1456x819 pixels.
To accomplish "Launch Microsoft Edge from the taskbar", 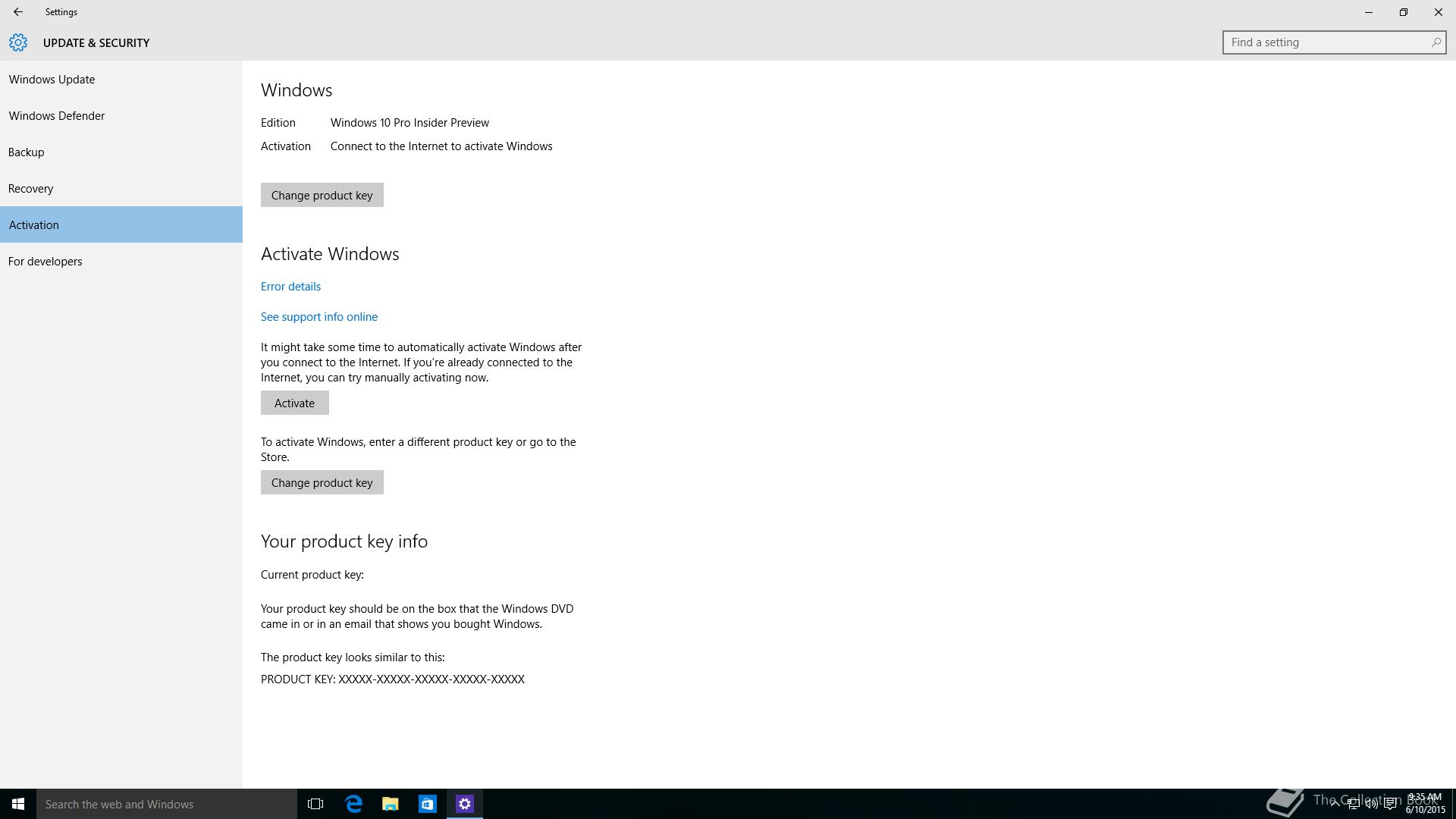I will 353,804.
